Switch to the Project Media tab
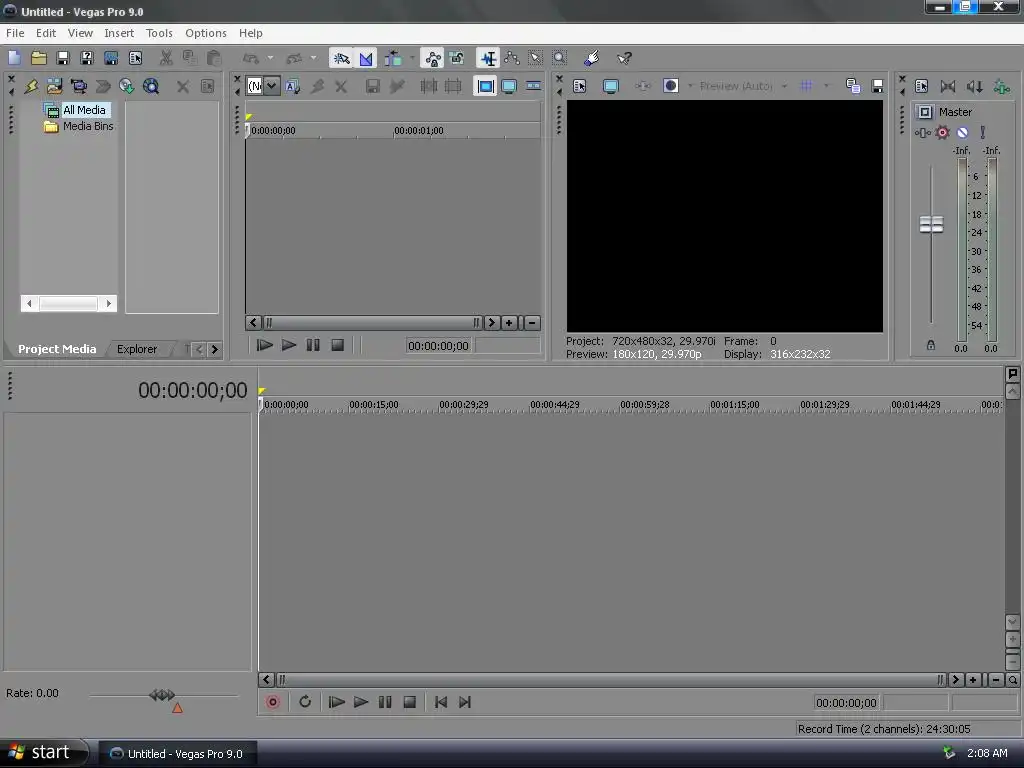This screenshot has width=1024, height=768. pos(57,349)
